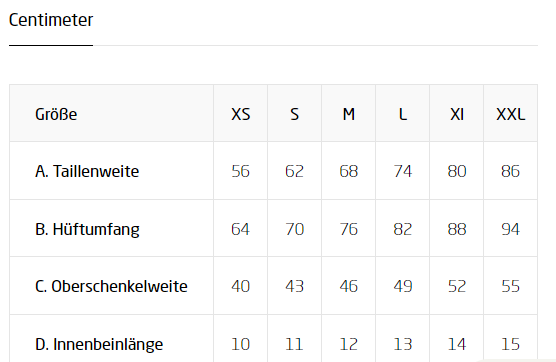
Task: Click Taillenweite value 86 for XXL
Action: point(511,171)
